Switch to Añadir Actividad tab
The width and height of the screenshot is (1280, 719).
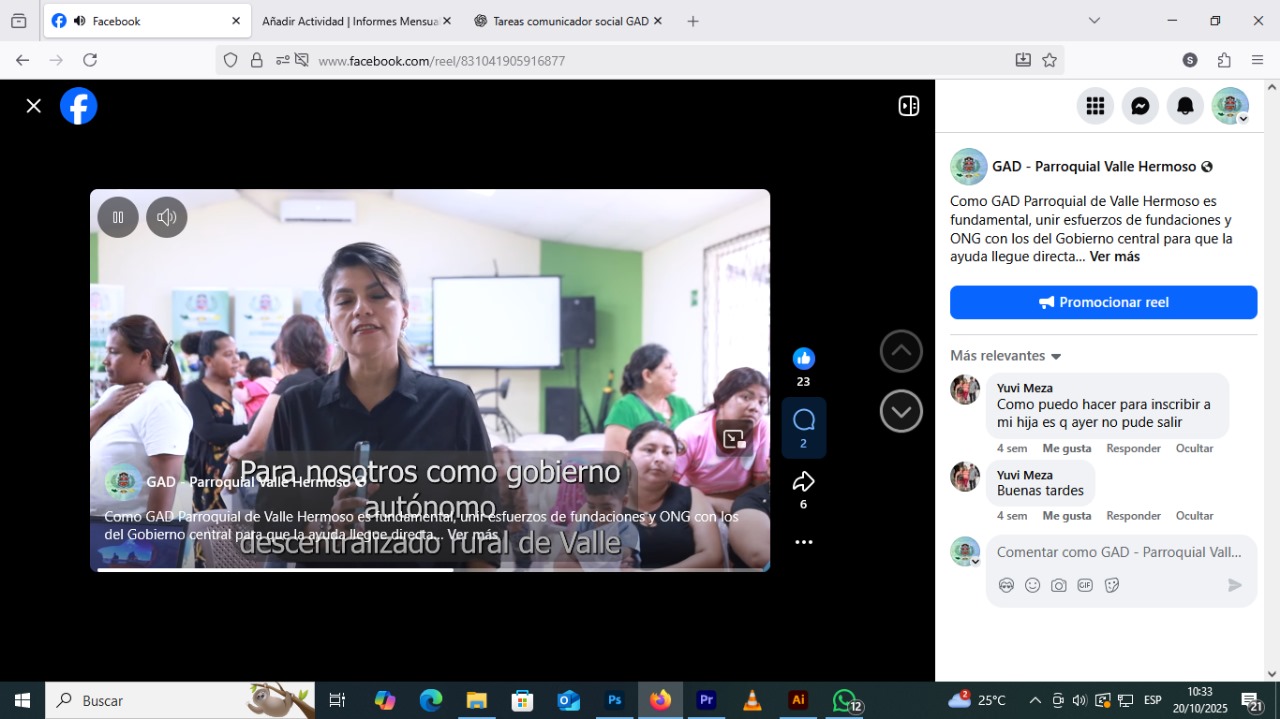point(349,21)
